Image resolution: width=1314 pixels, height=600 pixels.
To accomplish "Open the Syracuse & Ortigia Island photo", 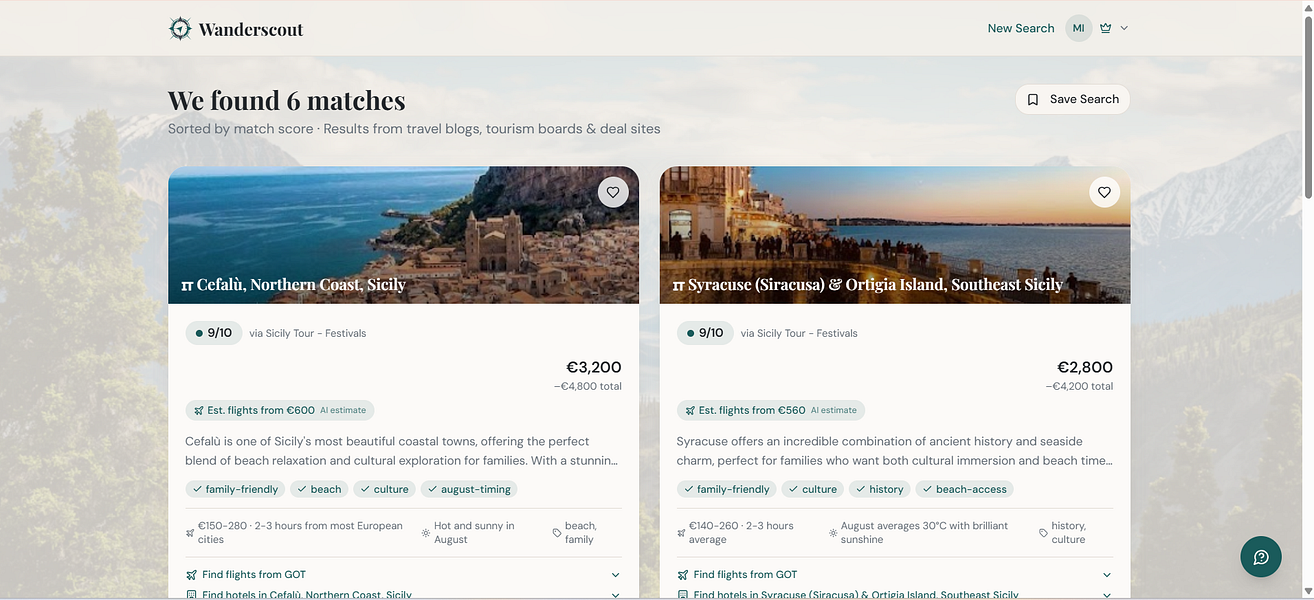I will coord(895,235).
